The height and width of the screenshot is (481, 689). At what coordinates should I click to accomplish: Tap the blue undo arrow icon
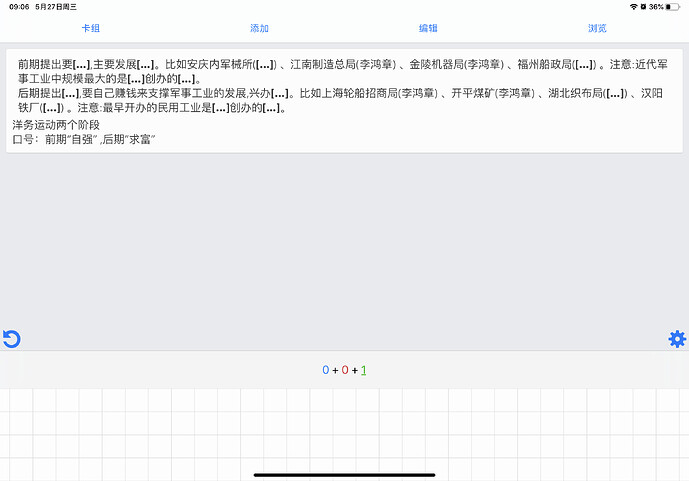coord(11,339)
